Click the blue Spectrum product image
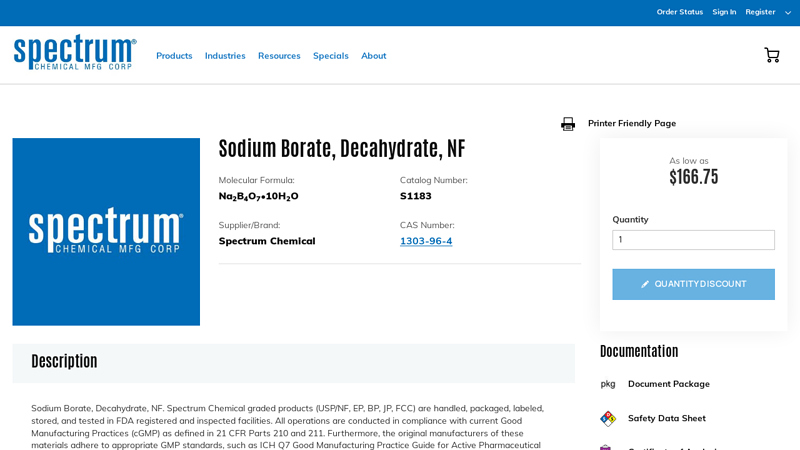The image size is (800, 450). (x=106, y=232)
